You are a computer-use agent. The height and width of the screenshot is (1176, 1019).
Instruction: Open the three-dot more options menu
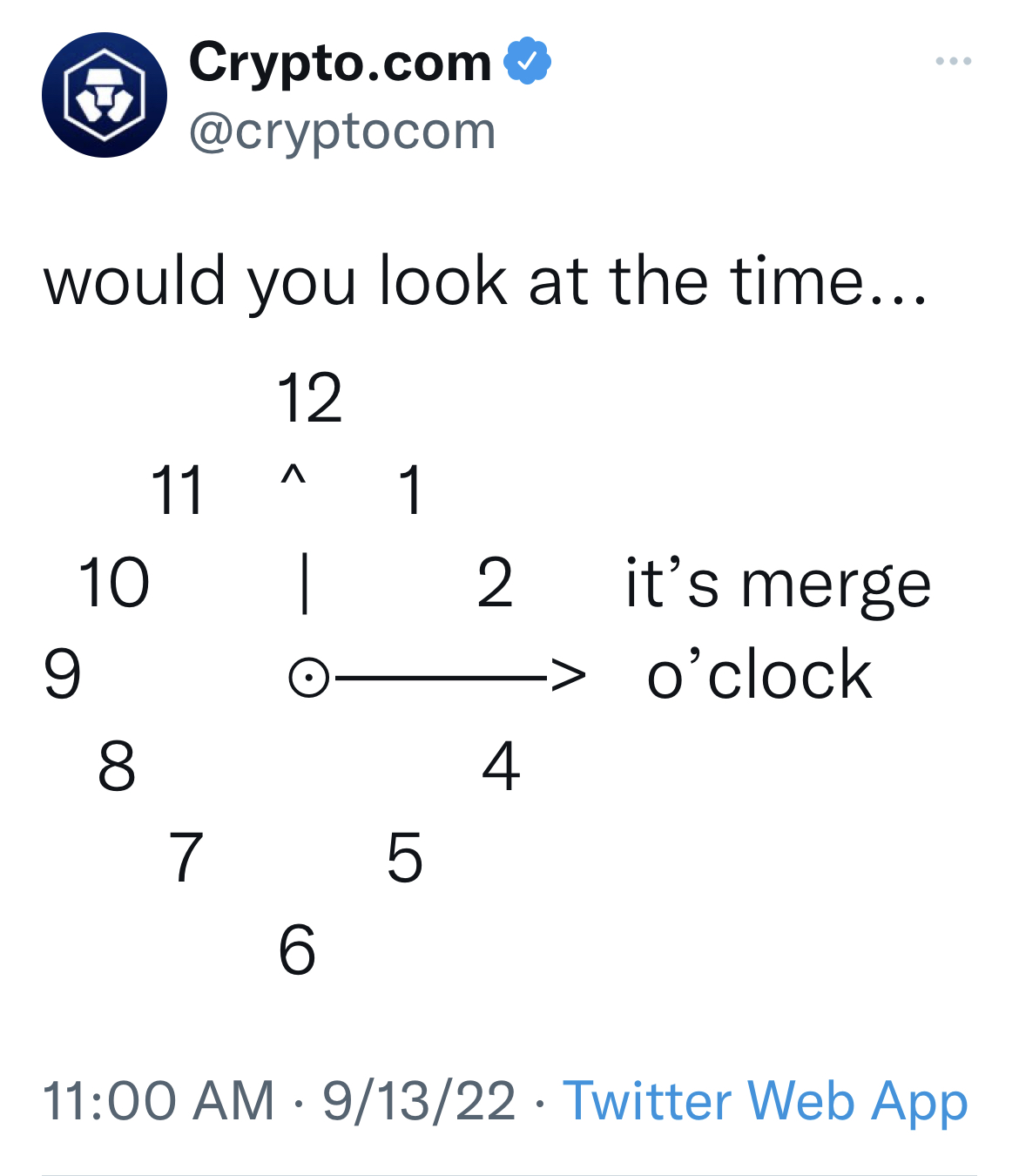[x=953, y=61]
